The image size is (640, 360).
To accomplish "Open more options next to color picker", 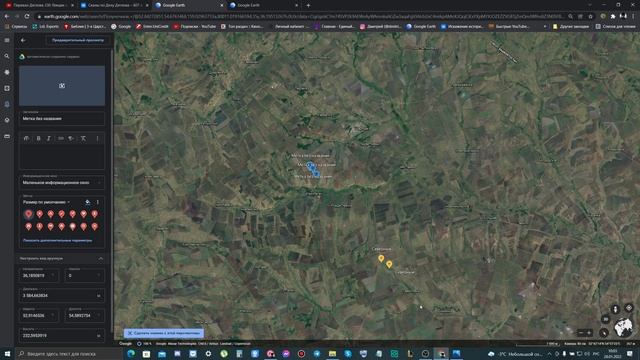I will [x=98, y=202].
